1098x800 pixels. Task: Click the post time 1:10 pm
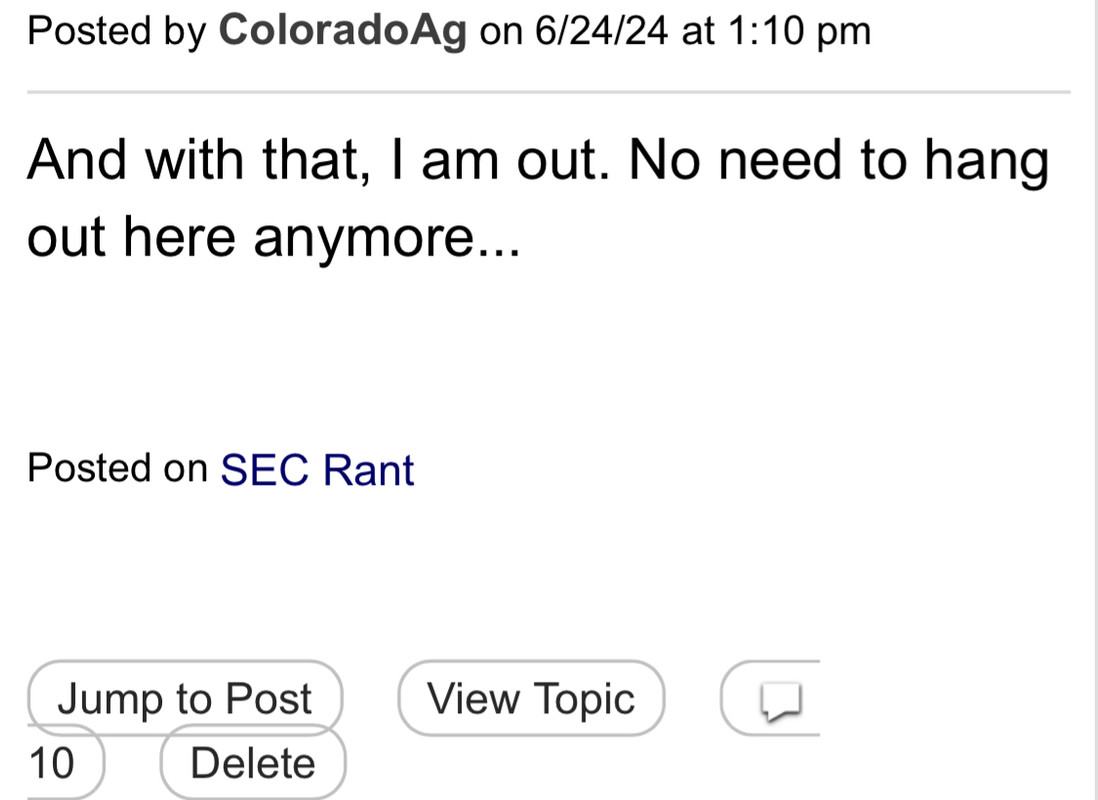pos(795,31)
